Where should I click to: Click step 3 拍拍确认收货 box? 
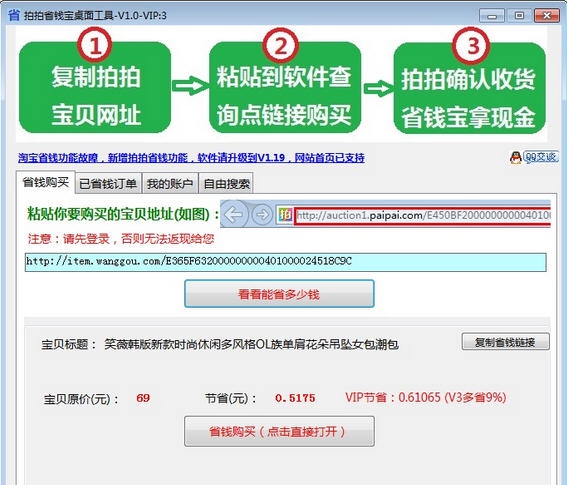point(469,88)
